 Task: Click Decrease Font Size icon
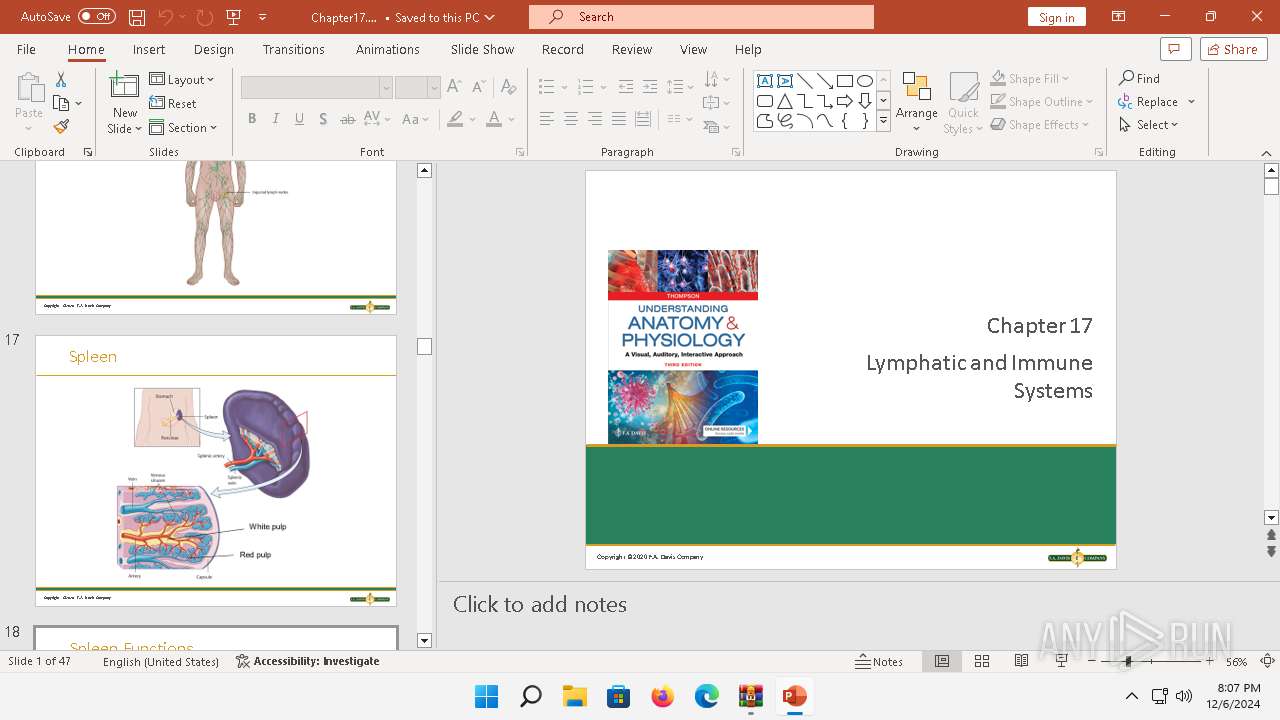point(477,87)
